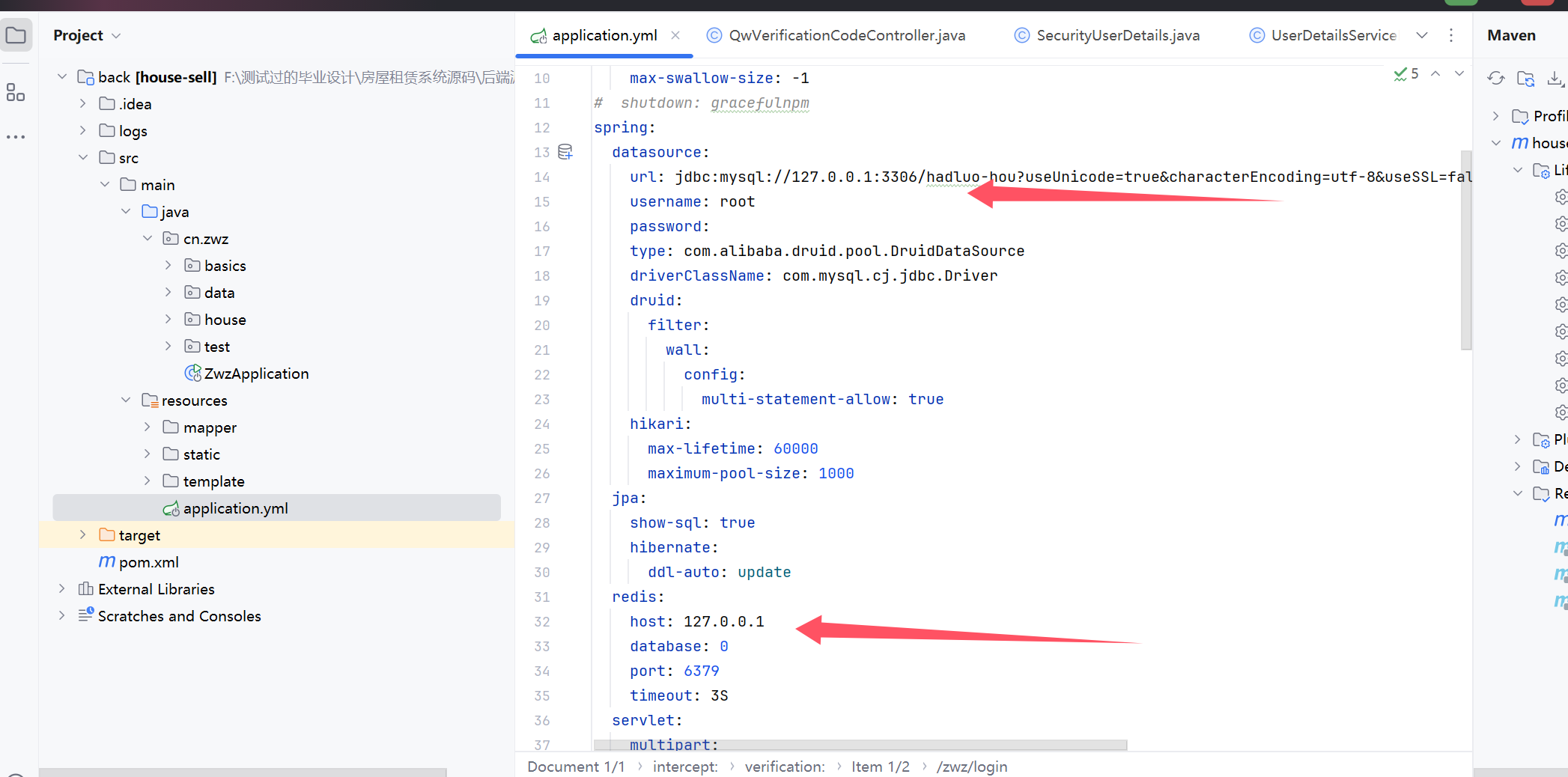Go to next highlighted problem arrow
Screen dimensions: 1568x777
click(1459, 73)
